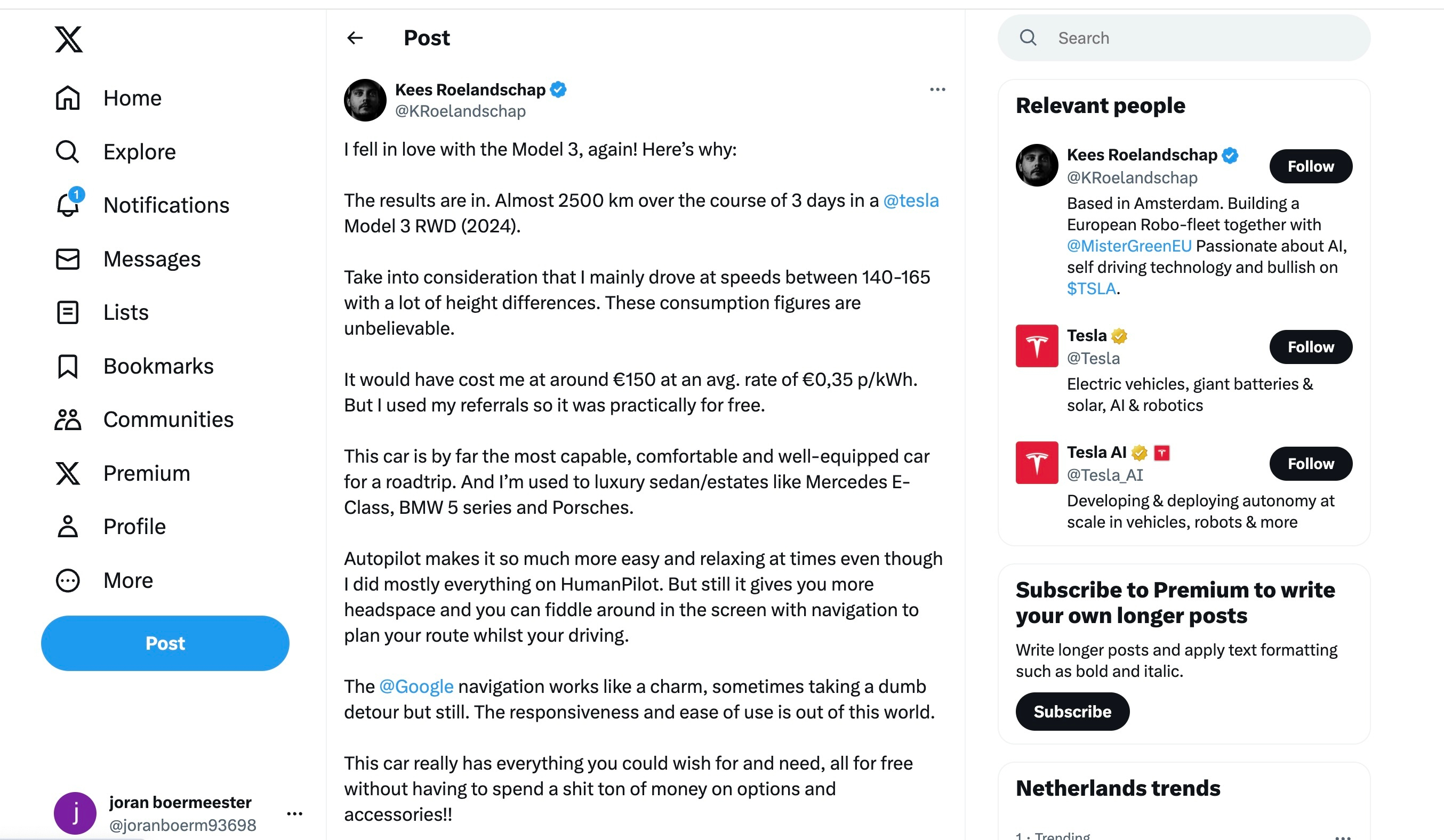
Task: Open the Bookmarks icon
Action: (68, 367)
